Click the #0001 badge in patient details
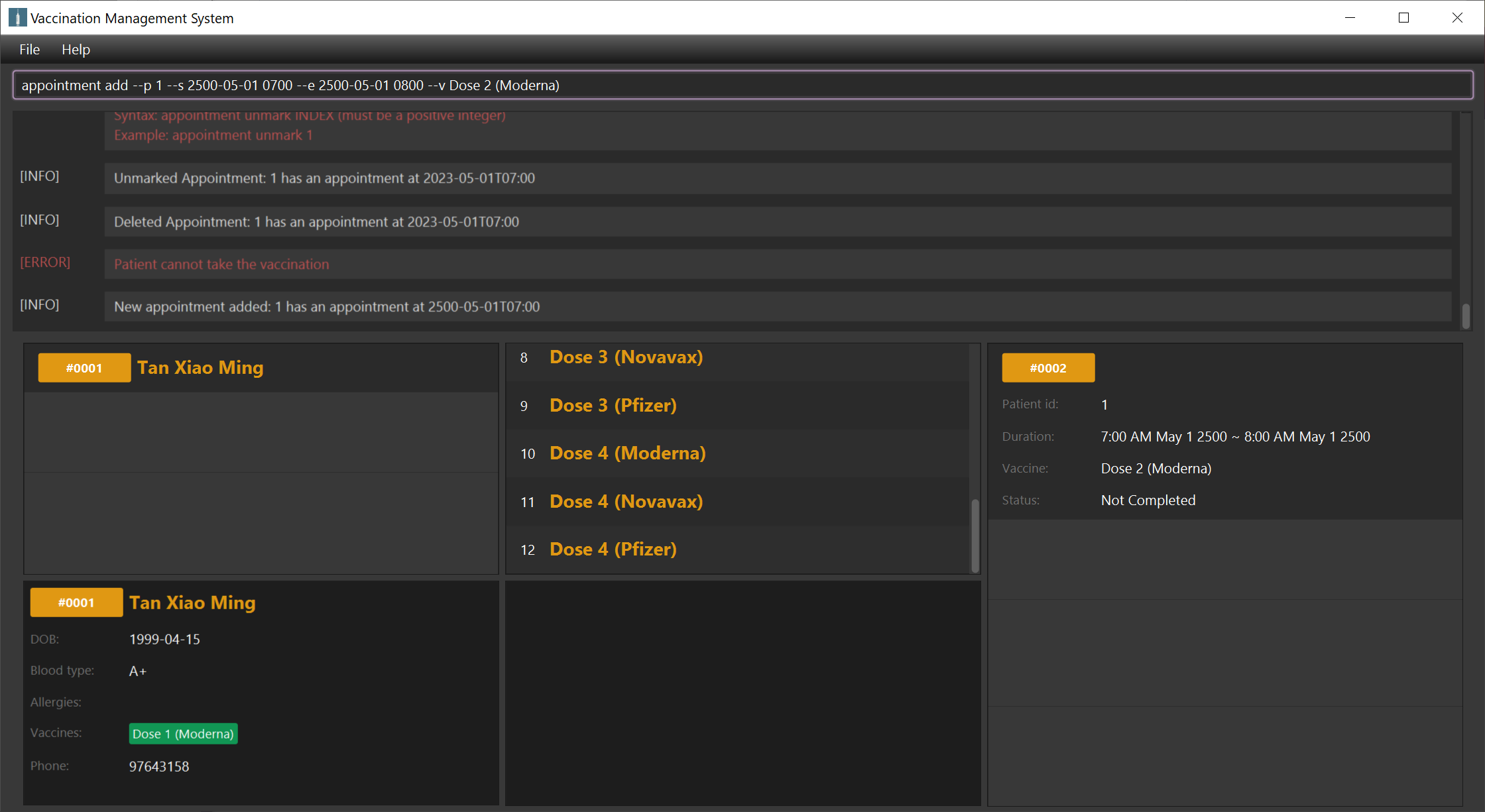Image resolution: width=1485 pixels, height=812 pixels. pos(76,603)
